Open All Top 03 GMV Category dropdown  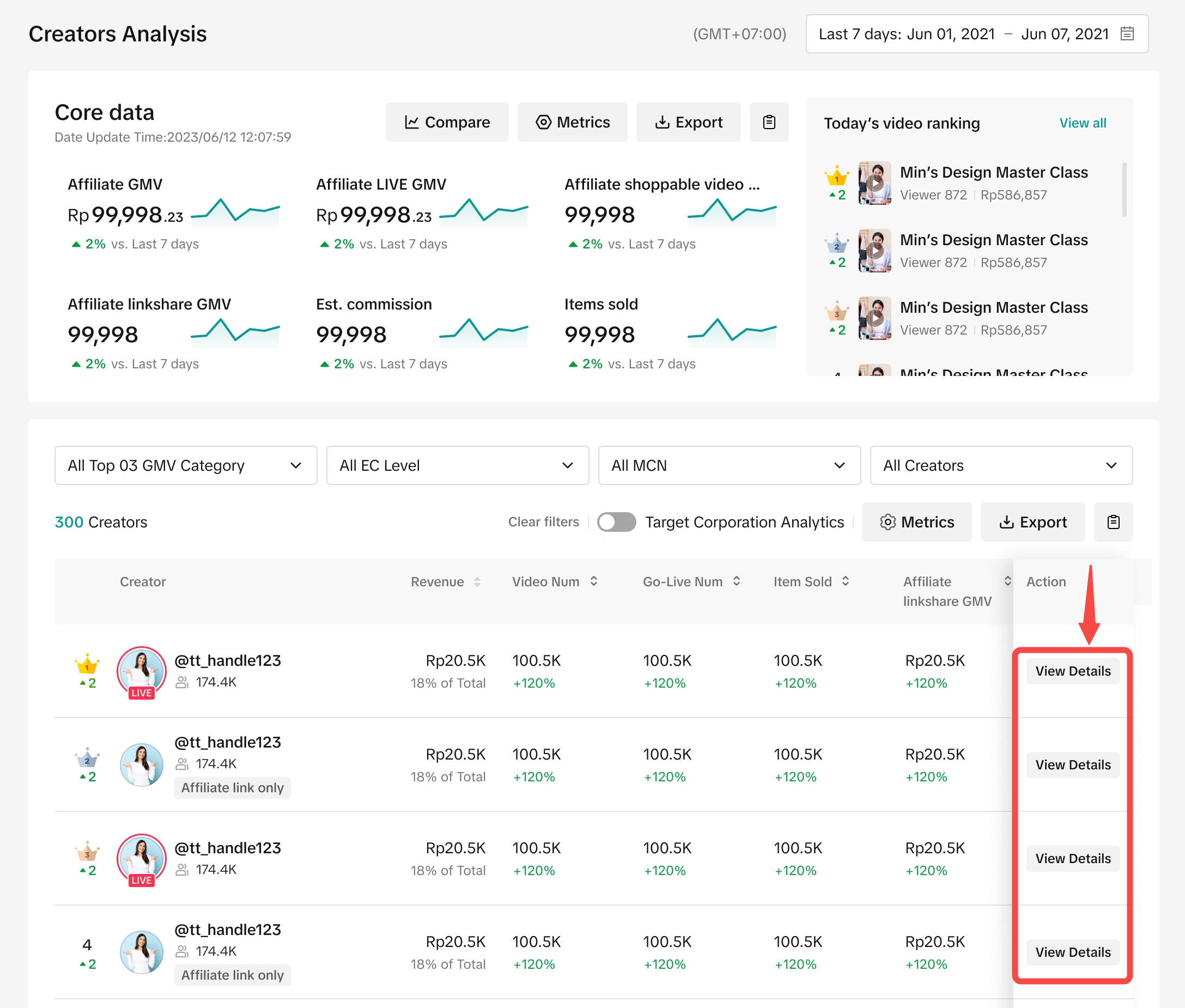click(x=186, y=465)
